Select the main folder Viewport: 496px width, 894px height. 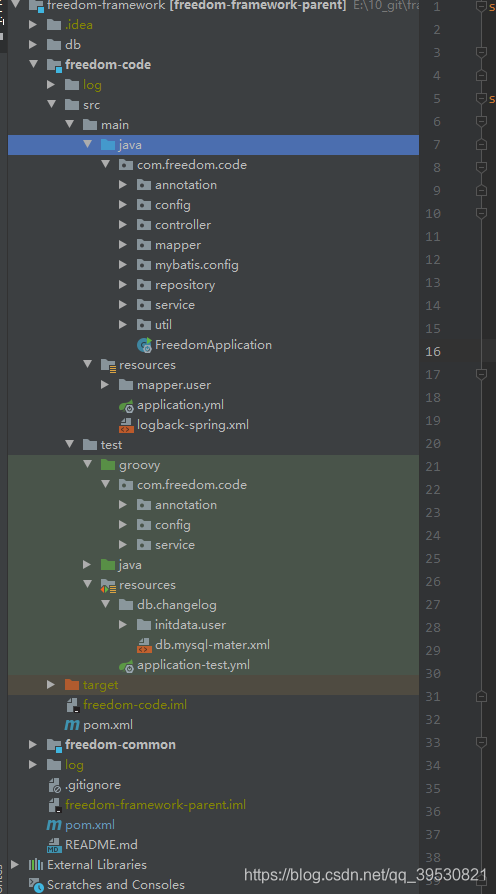click(115, 125)
